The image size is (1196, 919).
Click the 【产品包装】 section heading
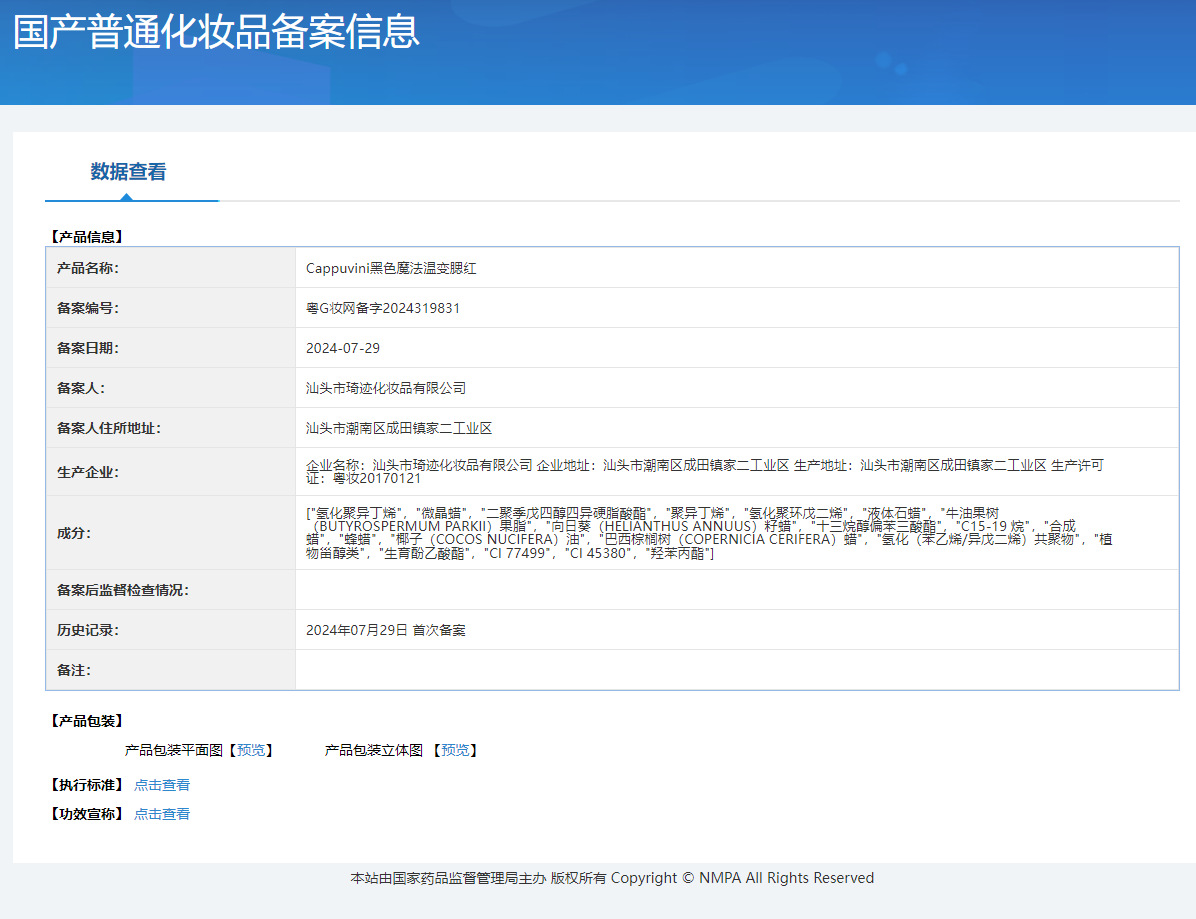[86, 721]
